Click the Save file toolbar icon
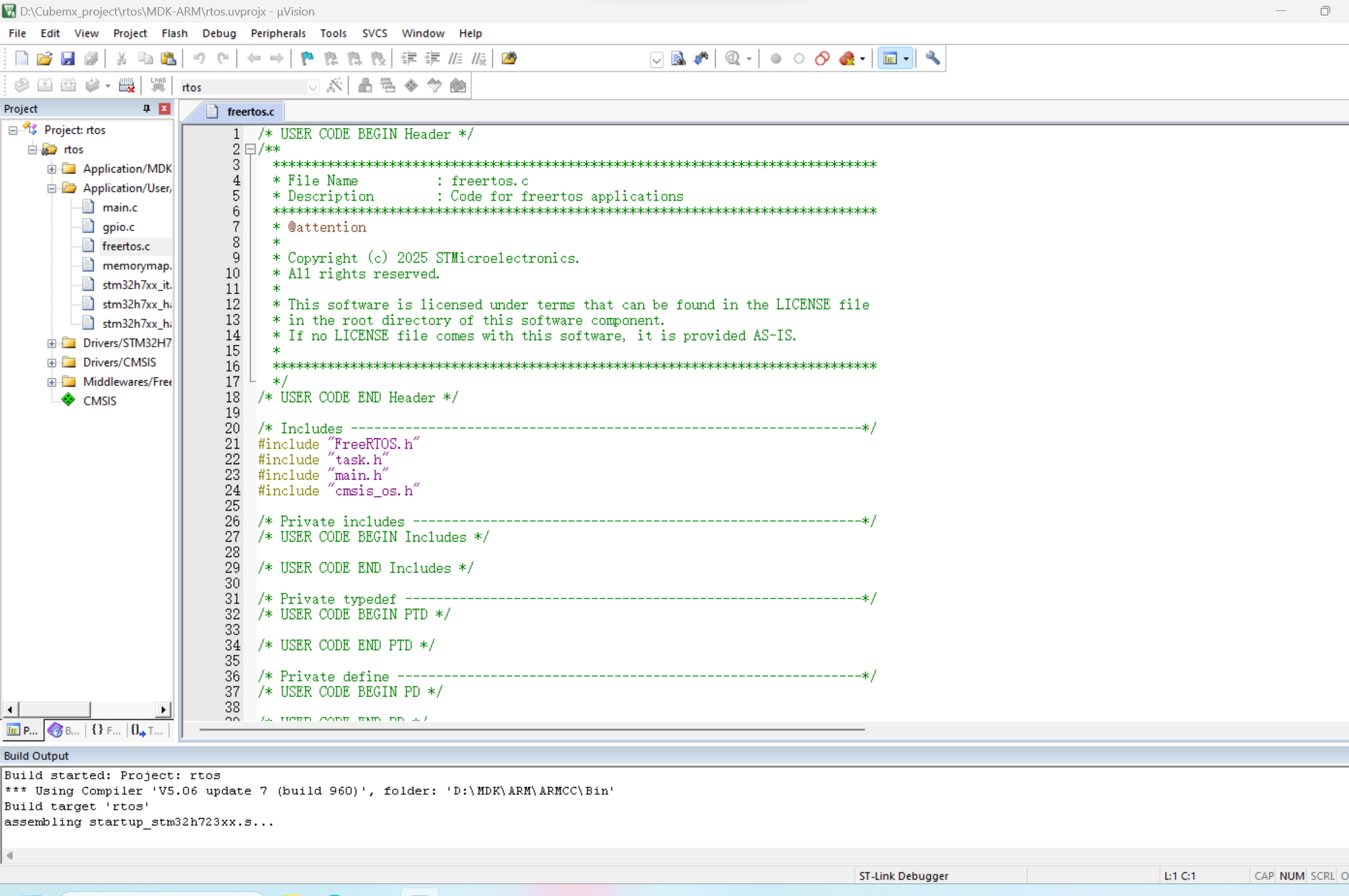The width and height of the screenshot is (1349, 896). click(x=67, y=59)
